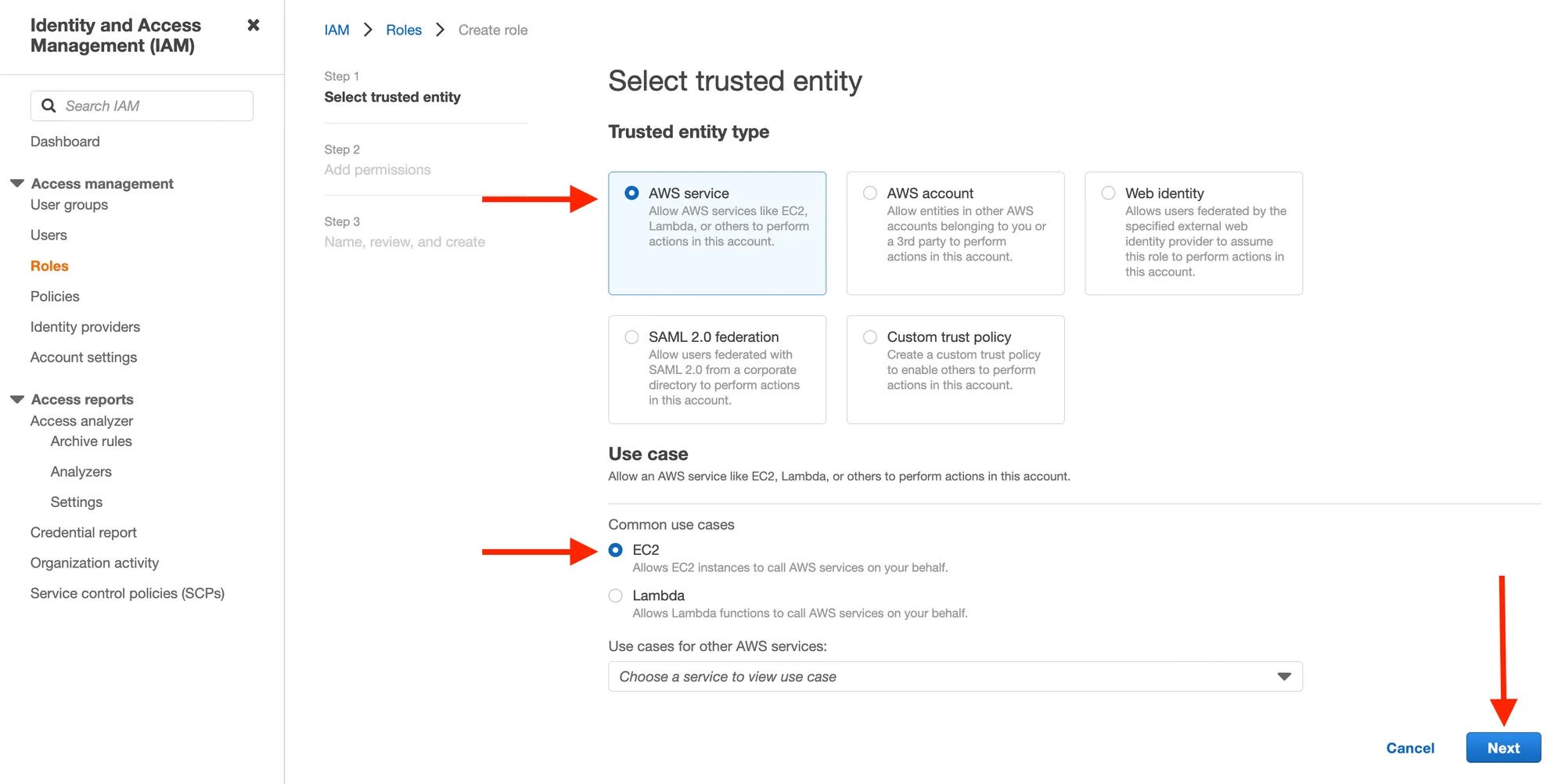Open Policies in the sidebar
This screenshot has height=784, width=1565.
click(x=55, y=297)
